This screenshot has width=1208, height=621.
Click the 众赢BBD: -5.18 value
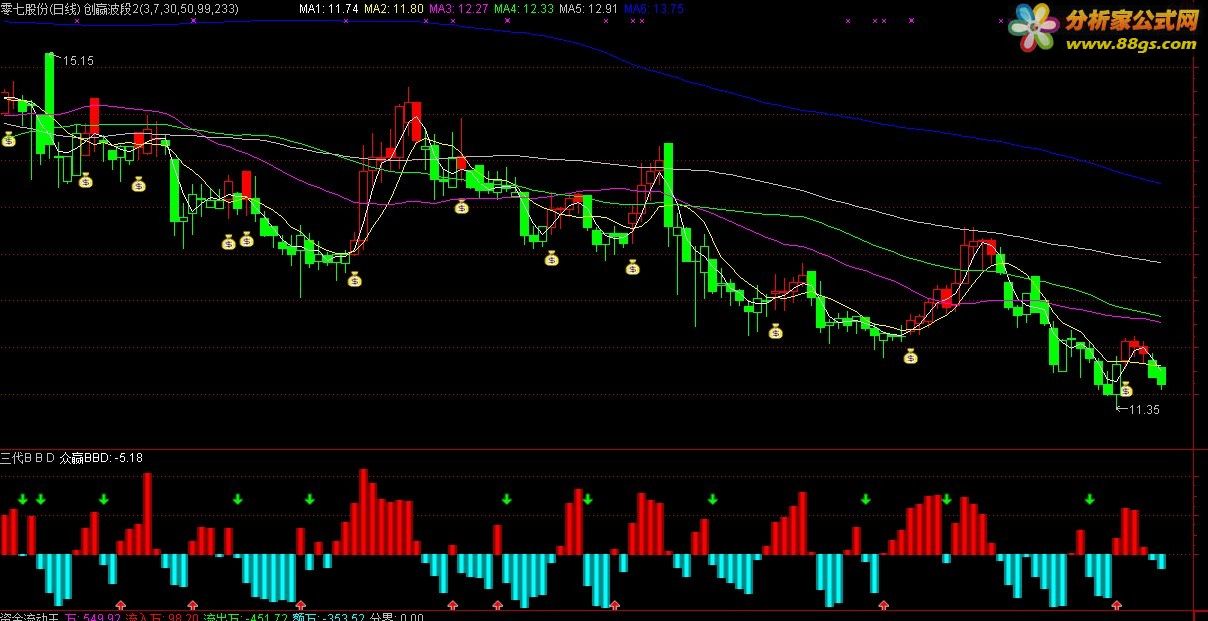102,458
